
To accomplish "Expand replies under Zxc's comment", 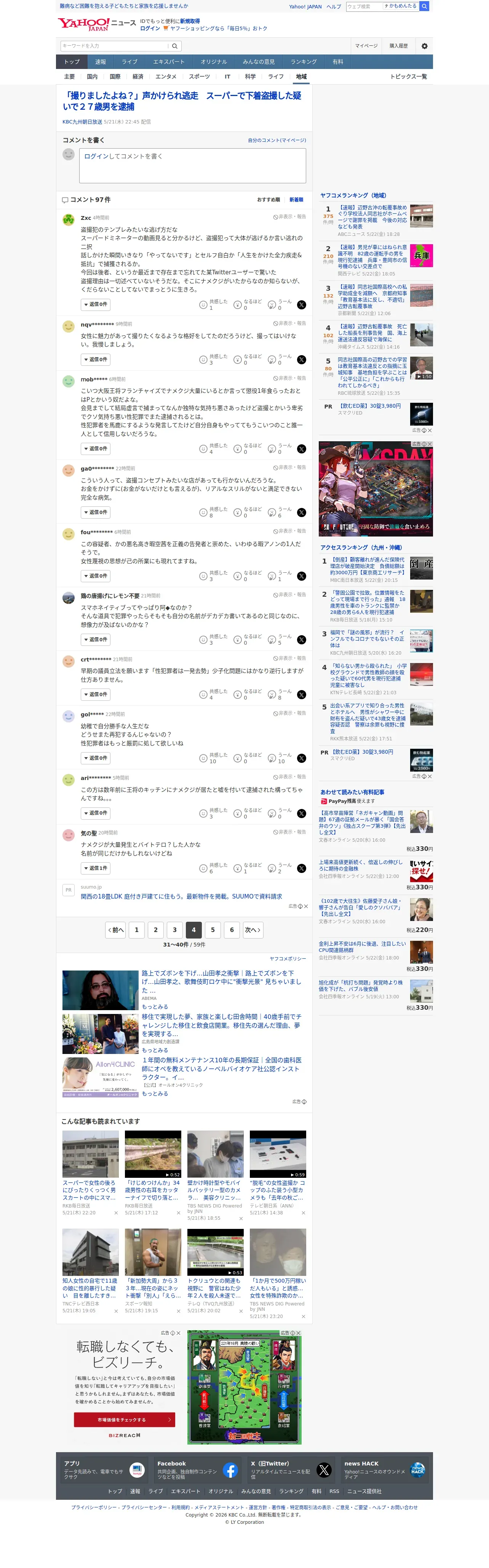I will [96, 304].
